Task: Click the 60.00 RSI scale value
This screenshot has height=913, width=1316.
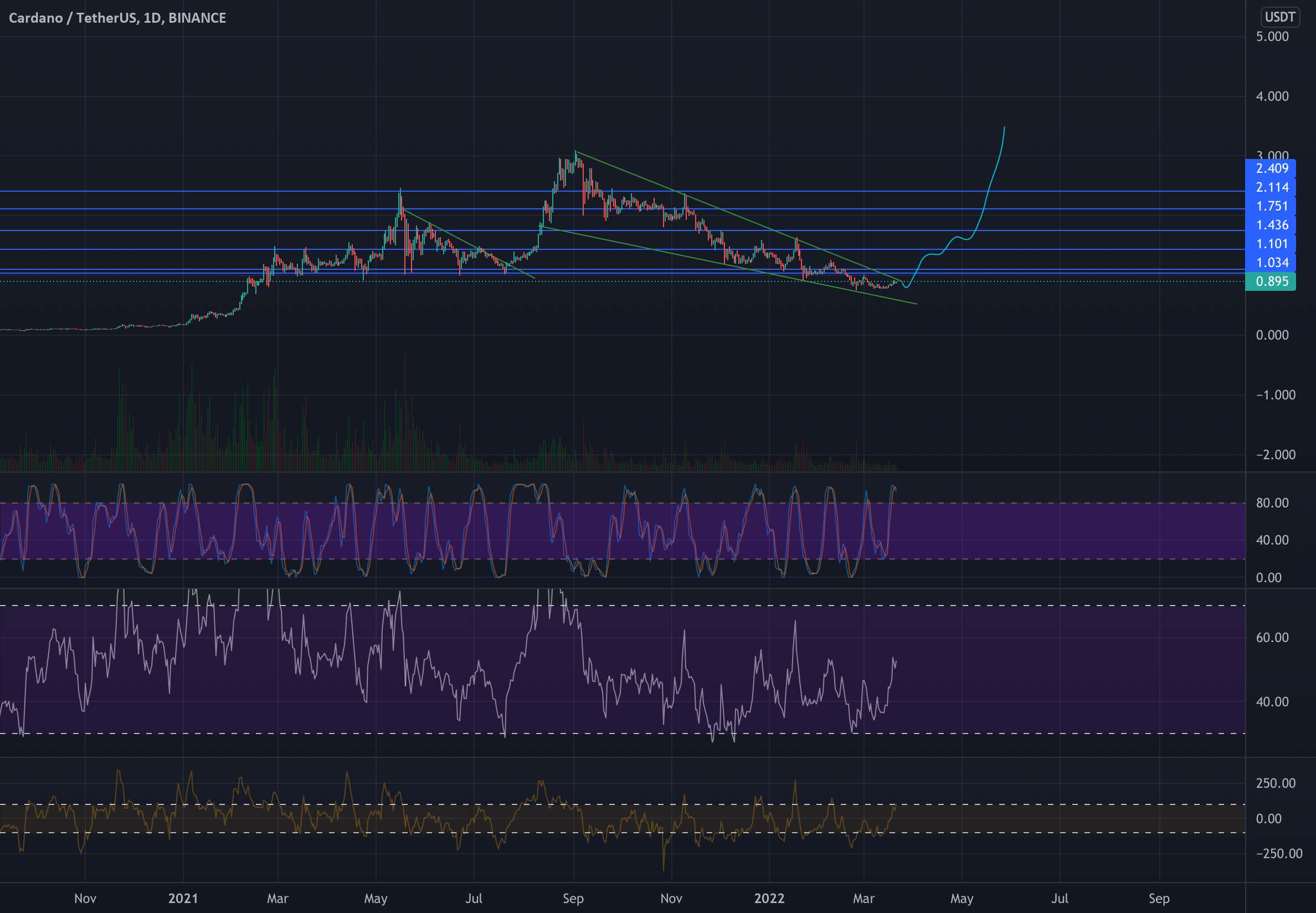Action: click(1272, 638)
